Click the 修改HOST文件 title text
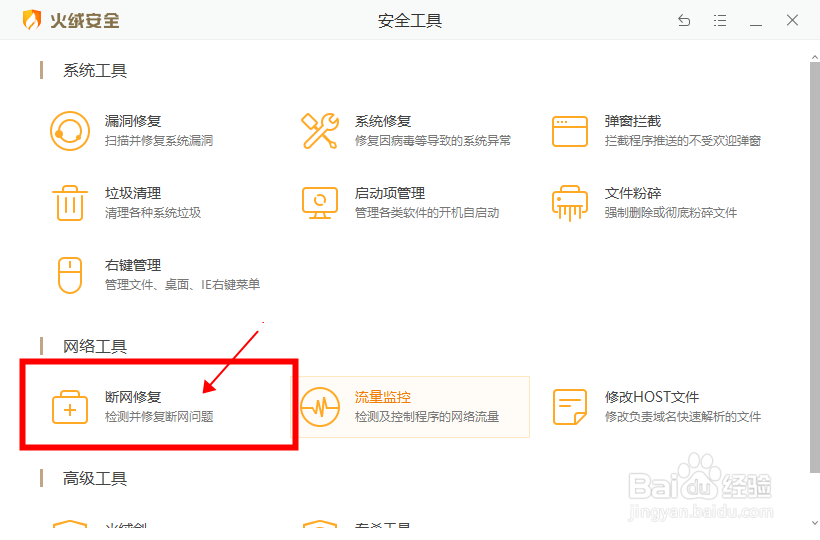Image resolution: width=820 pixels, height=540 pixels. click(652, 397)
